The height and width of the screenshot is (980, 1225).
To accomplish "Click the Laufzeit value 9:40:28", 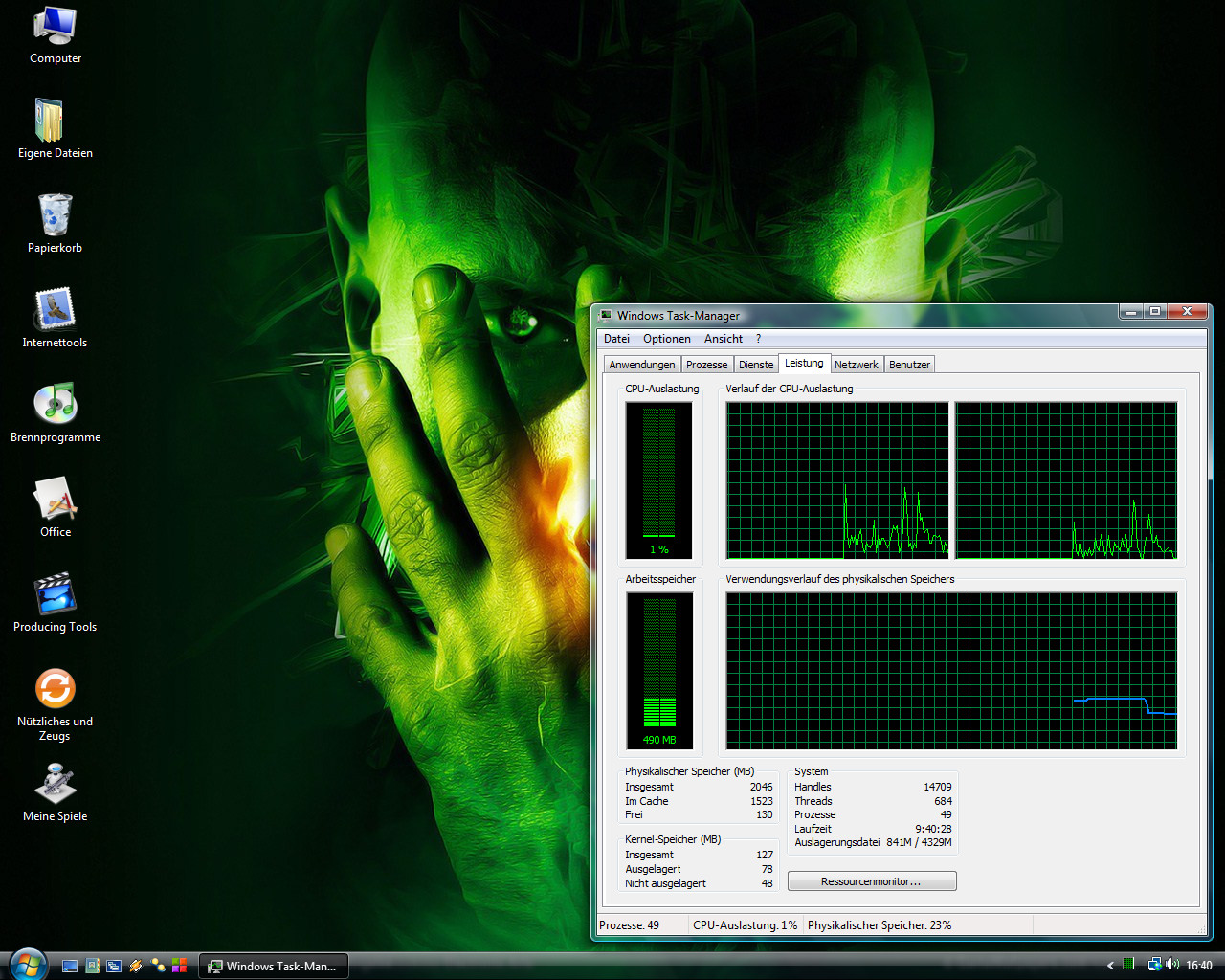I will 933,829.
